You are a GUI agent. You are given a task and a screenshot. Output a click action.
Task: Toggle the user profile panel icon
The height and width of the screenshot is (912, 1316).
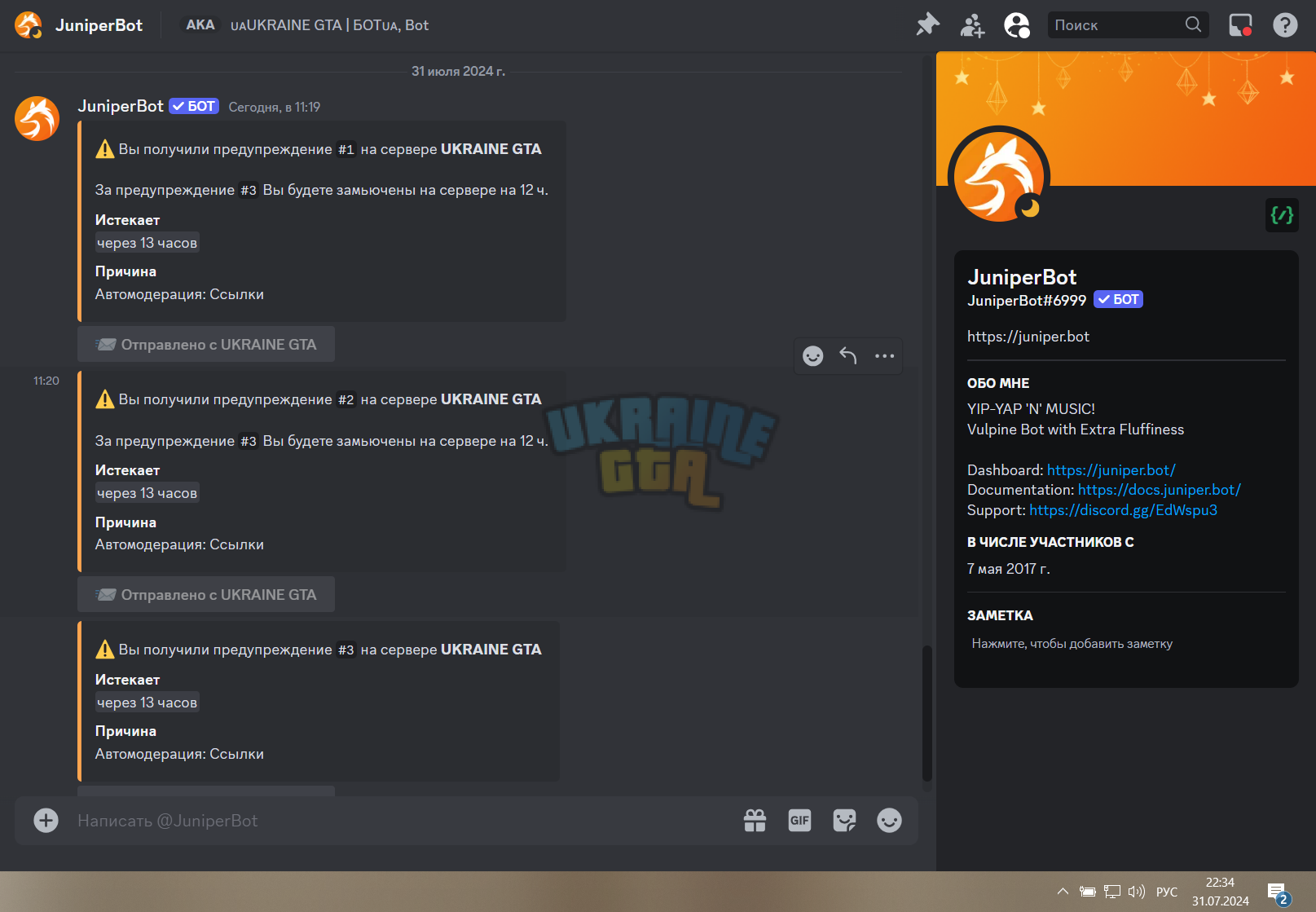click(1017, 24)
